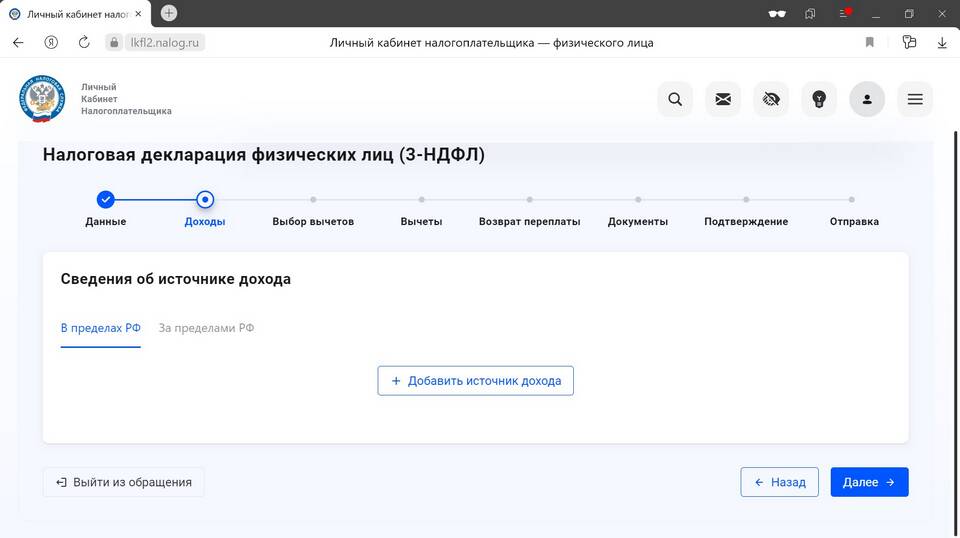The width and height of the screenshot is (960, 538).
Task: Click the 'Возврат переплаты' step label
Action: point(530,222)
